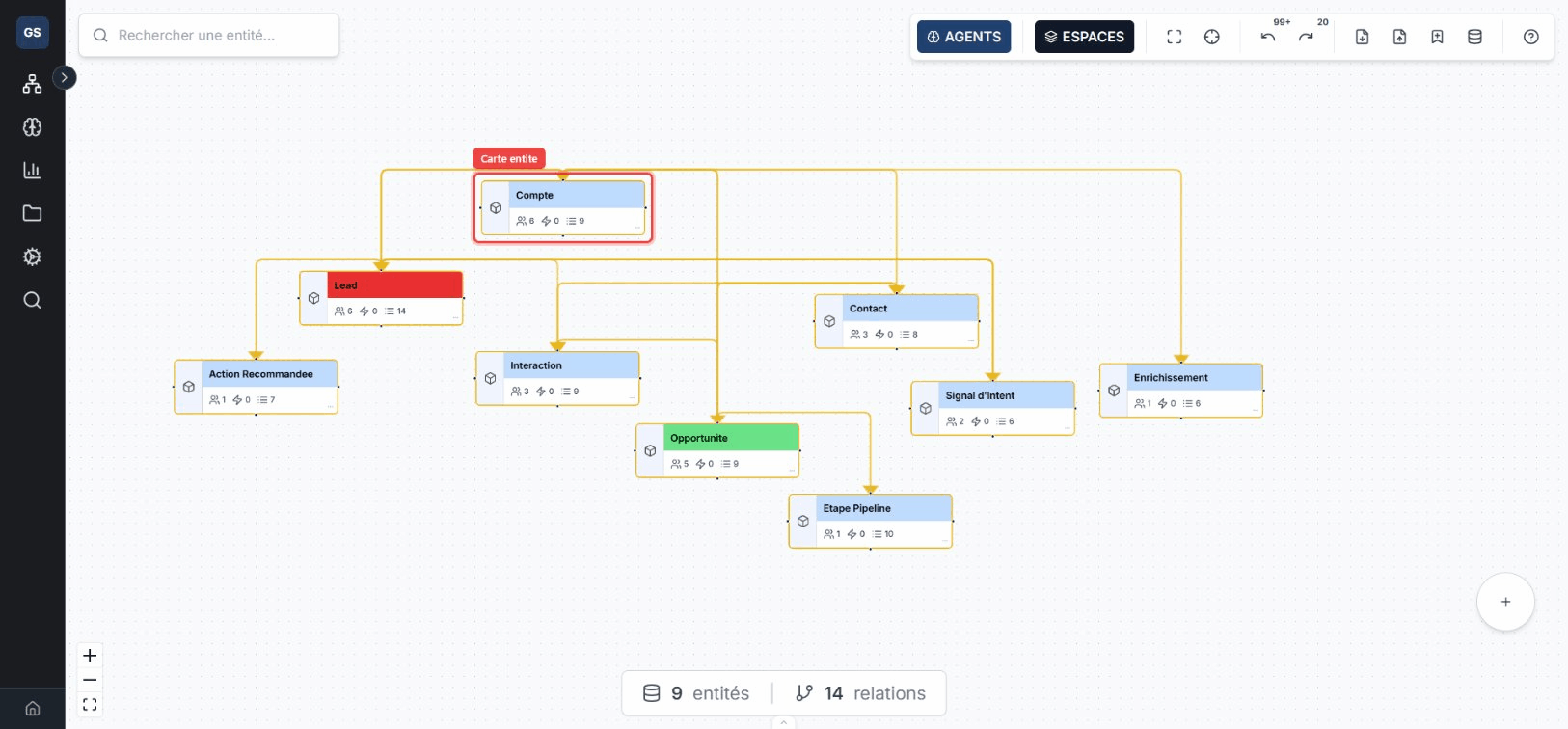Click the file download import icon

click(1362, 37)
